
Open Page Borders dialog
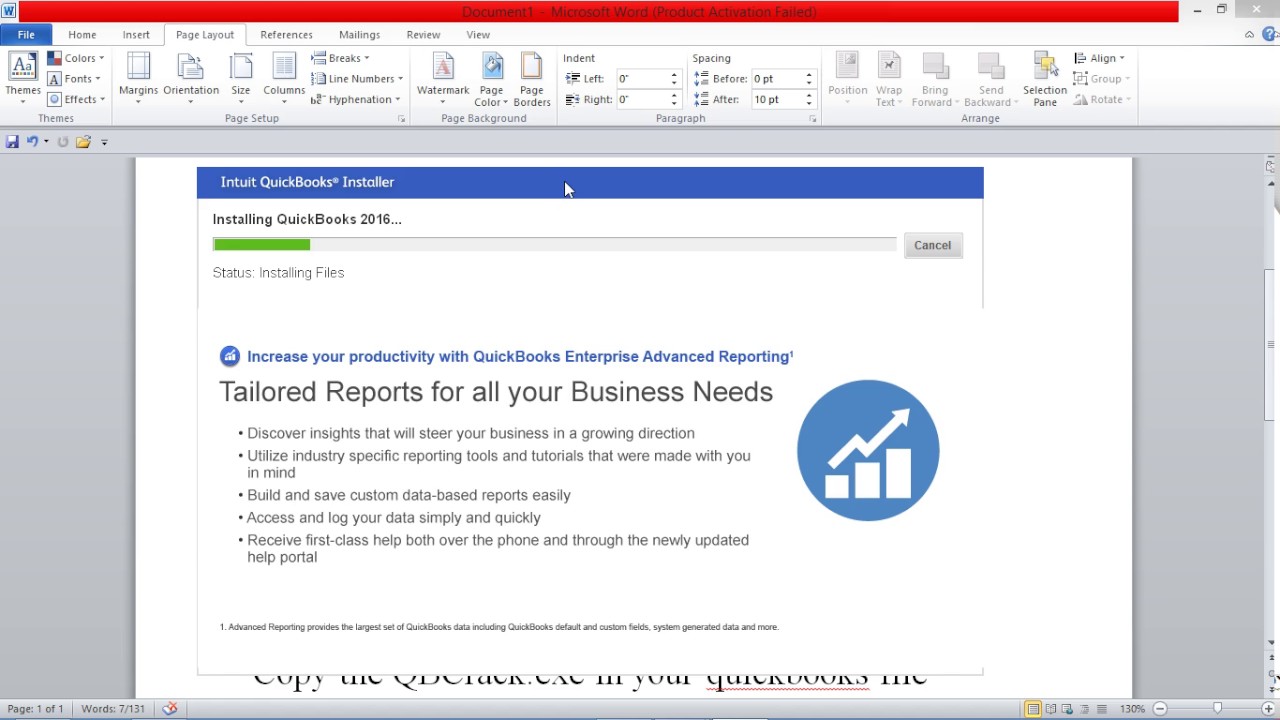point(532,78)
